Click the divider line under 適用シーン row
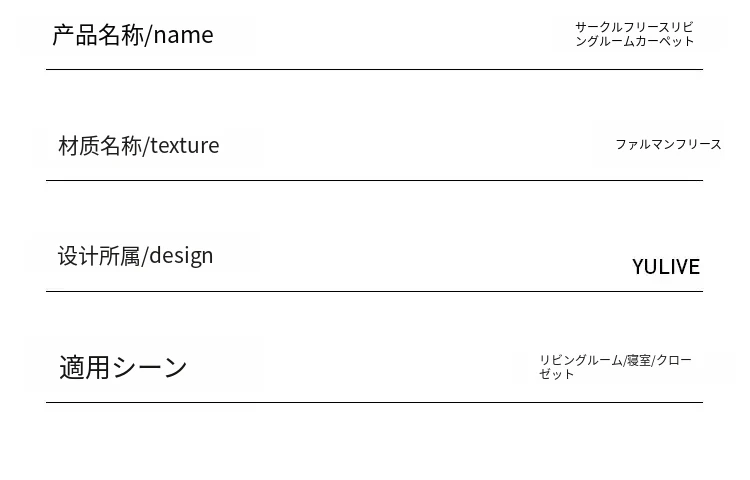This screenshot has width=750, height=480. [375, 402]
